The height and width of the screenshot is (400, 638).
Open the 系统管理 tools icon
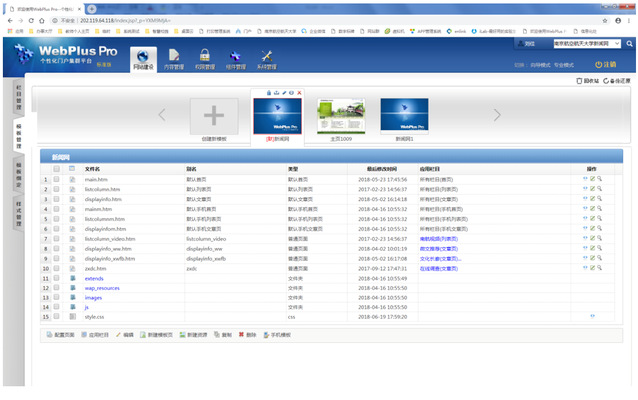point(267,58)
